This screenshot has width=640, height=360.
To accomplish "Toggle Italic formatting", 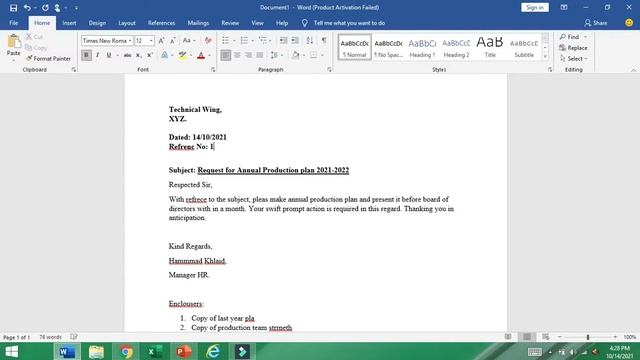I will [98, 55].
